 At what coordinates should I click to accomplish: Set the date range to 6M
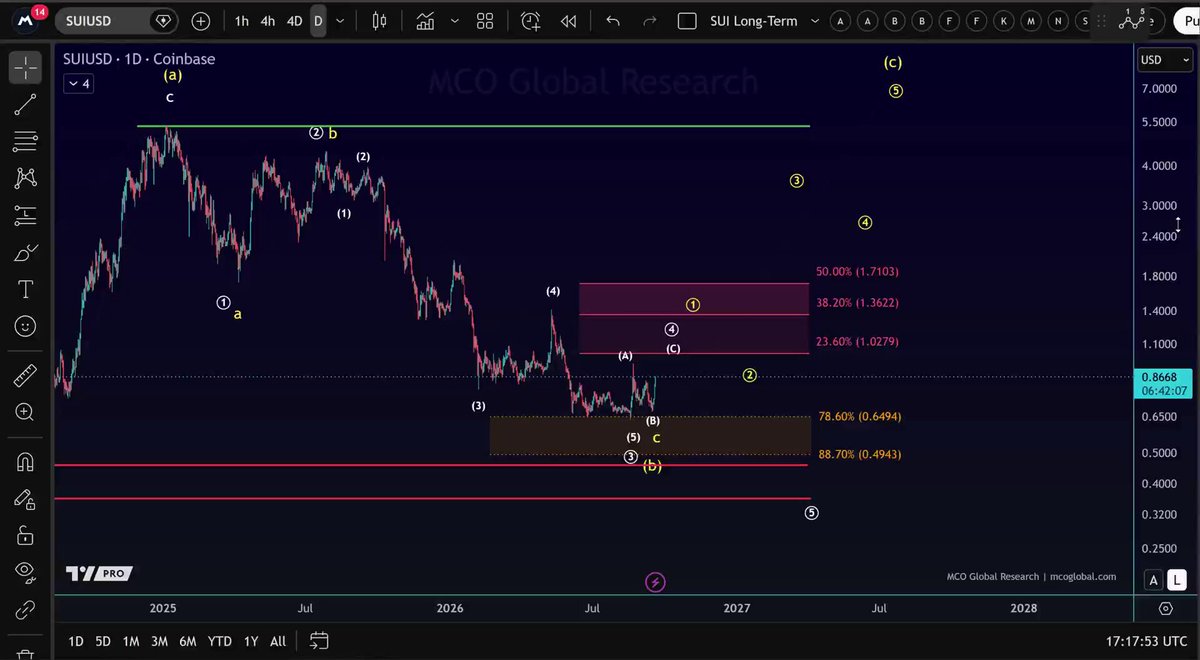pos(187,641)
